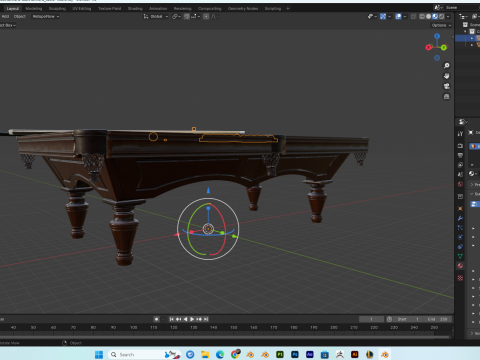Open the Outliner editor type menu

click(463, 16)
